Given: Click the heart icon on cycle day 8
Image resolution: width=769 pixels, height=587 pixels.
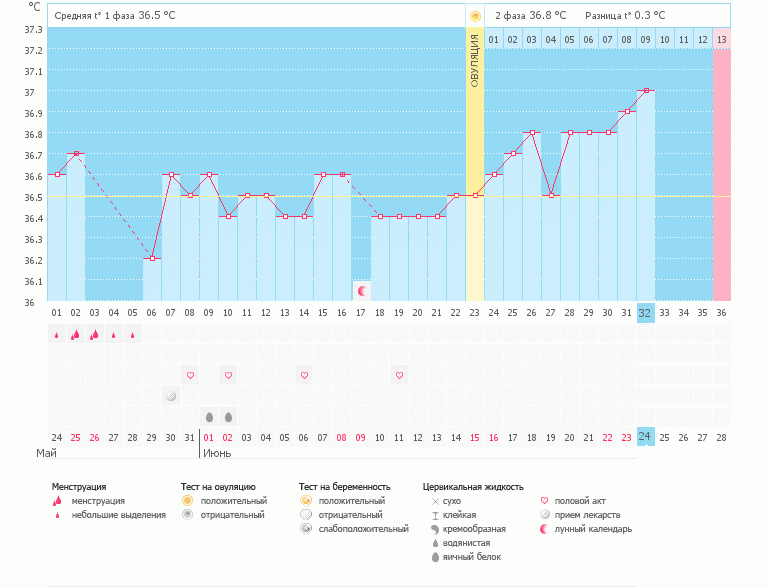Looking at the screenshot, I should [190, 375].
